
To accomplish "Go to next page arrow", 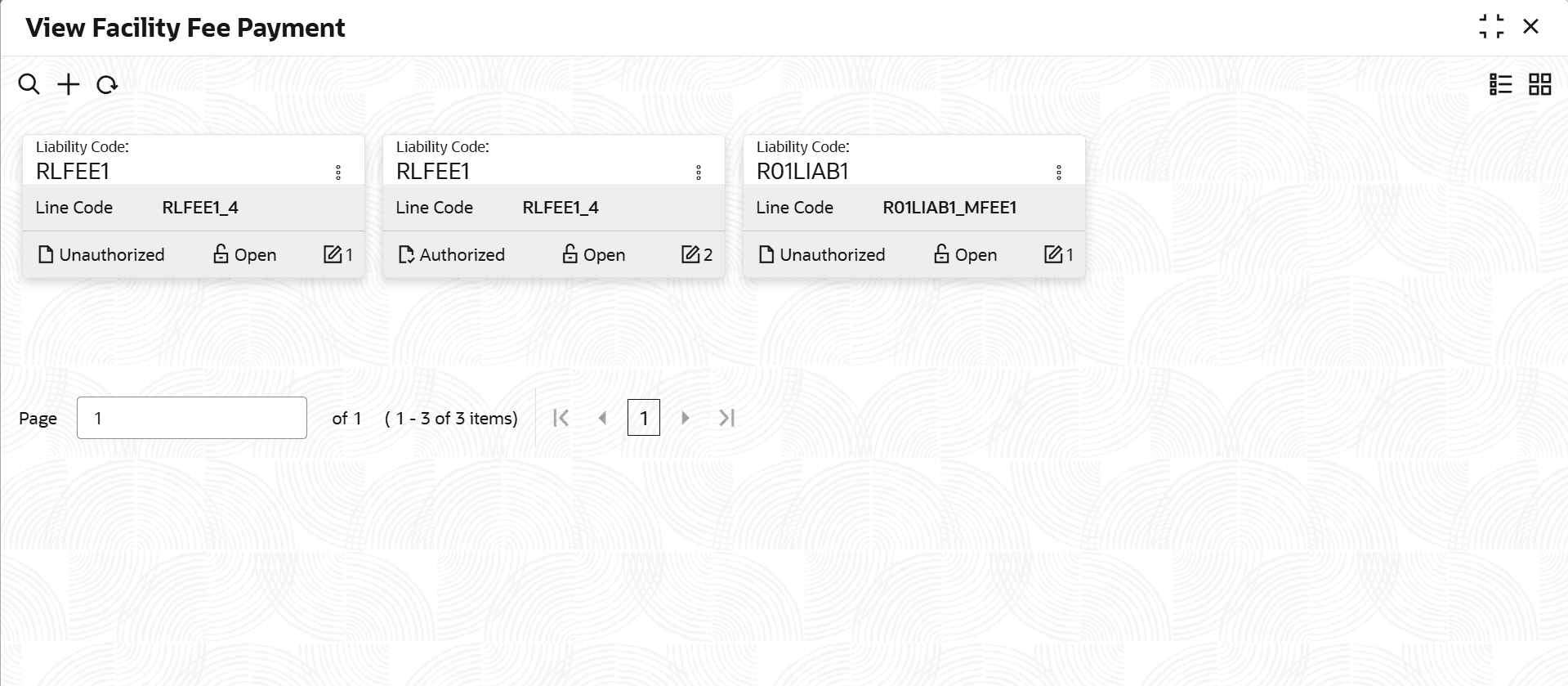I will click(686, 418).
